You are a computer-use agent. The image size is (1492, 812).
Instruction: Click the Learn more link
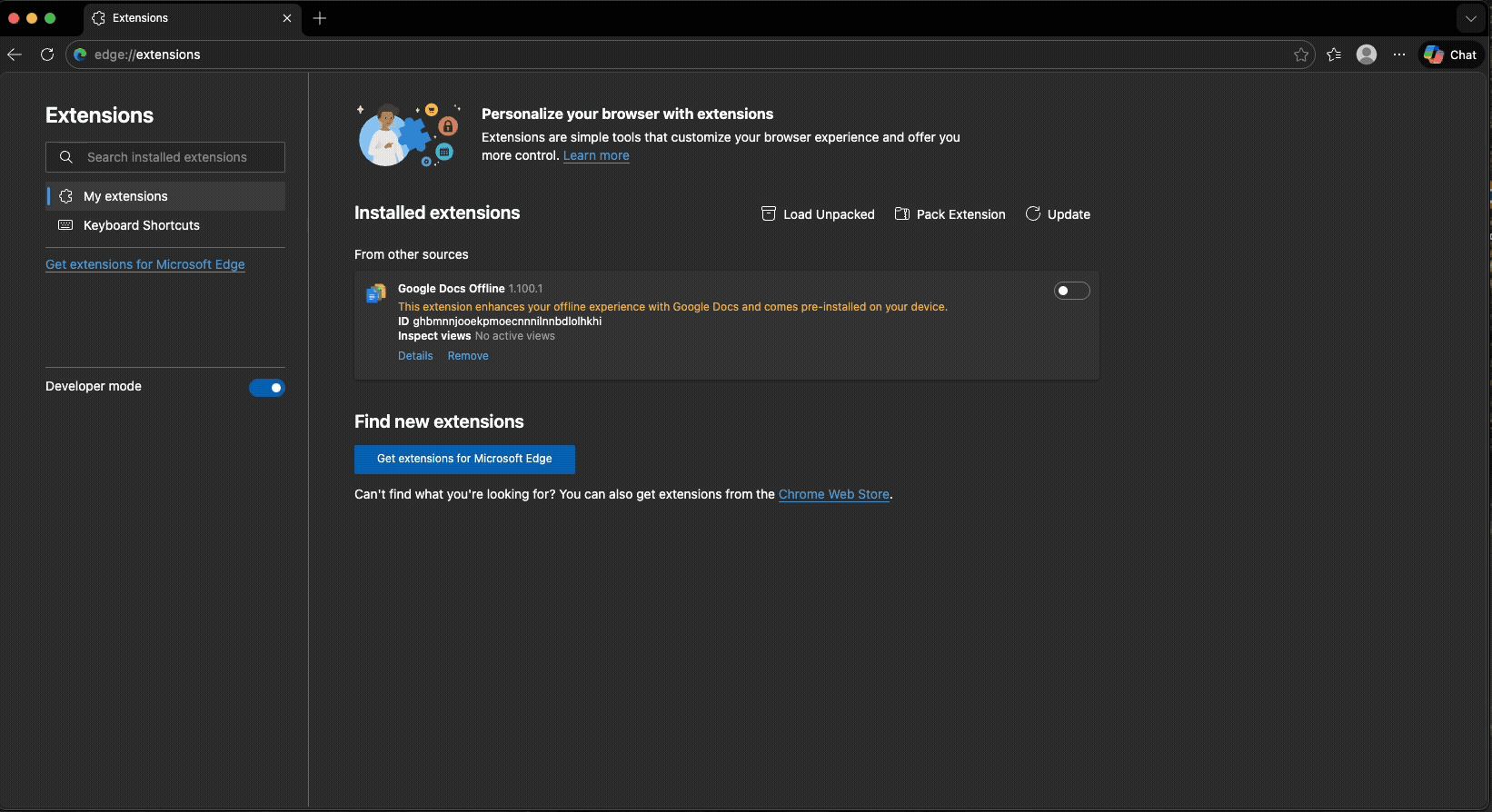596,155
